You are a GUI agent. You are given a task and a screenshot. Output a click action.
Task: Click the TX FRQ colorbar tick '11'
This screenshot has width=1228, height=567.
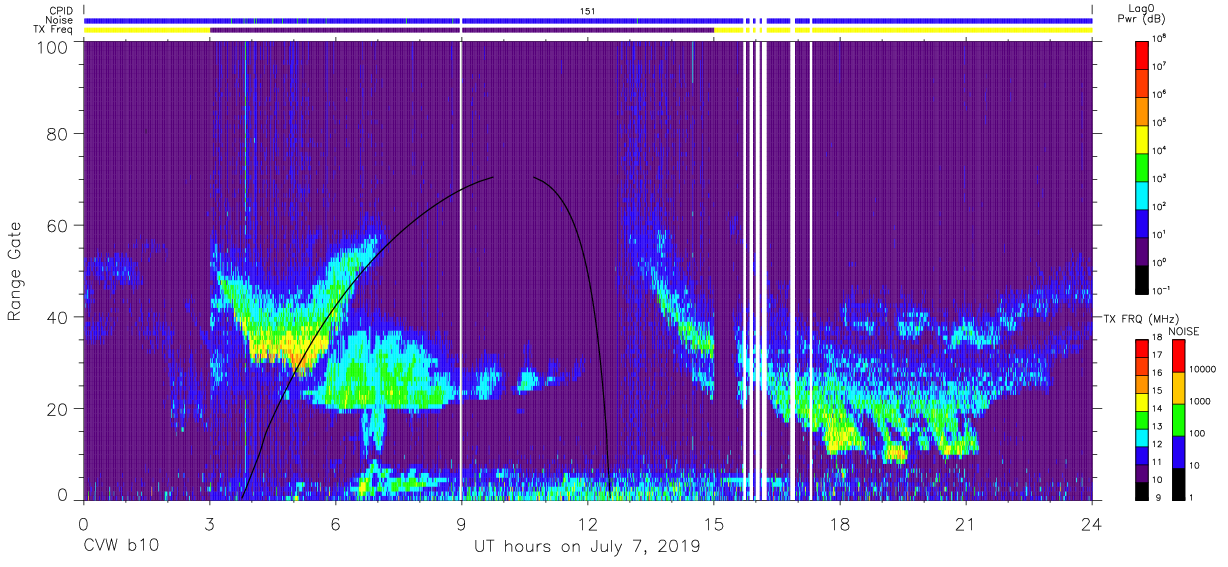[1159, 462]
